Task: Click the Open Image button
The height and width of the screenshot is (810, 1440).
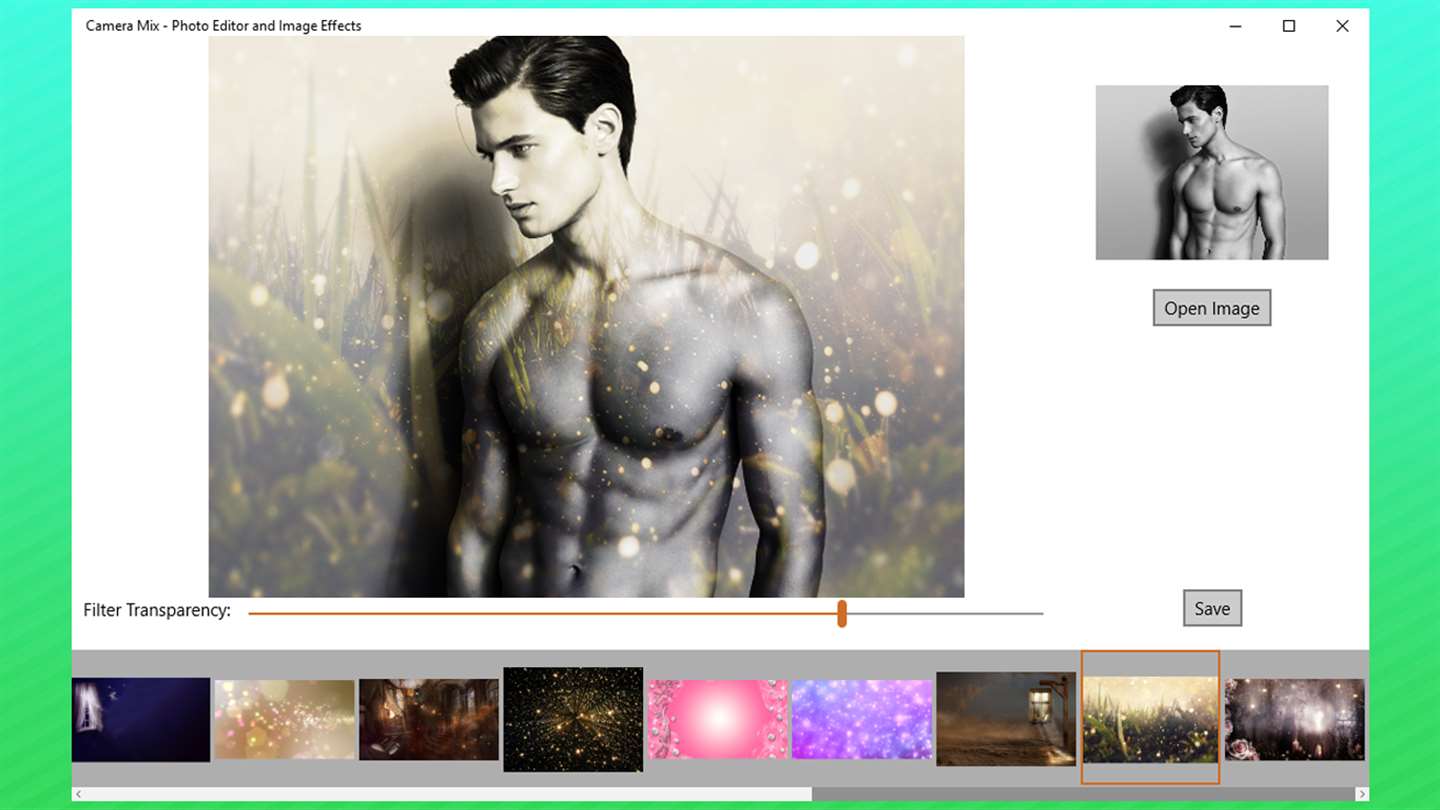Action: pyautogui.click(x=1211, y=308)
